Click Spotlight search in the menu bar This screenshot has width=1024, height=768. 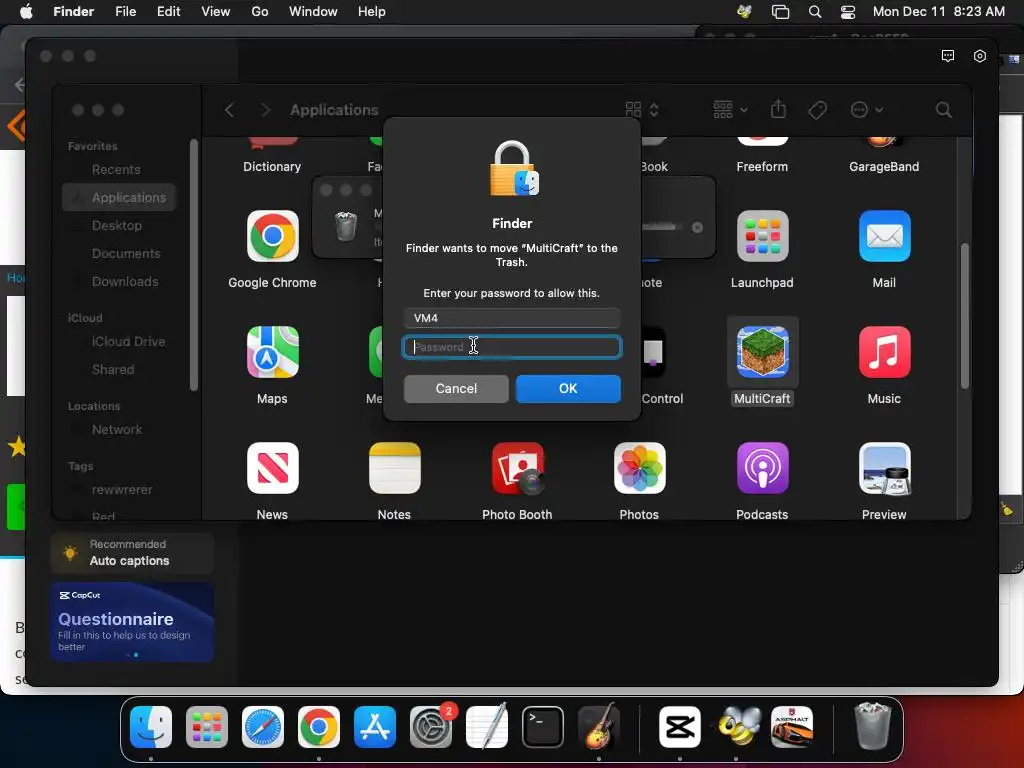coord(814,12)
